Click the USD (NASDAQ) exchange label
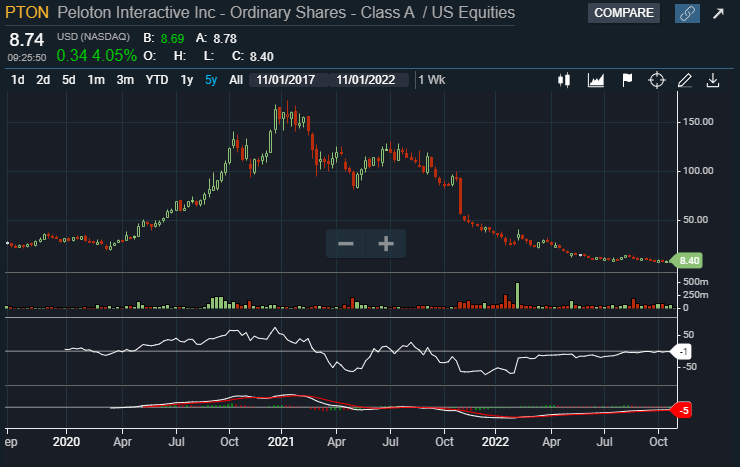The image size is (740, 467). (93, 37)
